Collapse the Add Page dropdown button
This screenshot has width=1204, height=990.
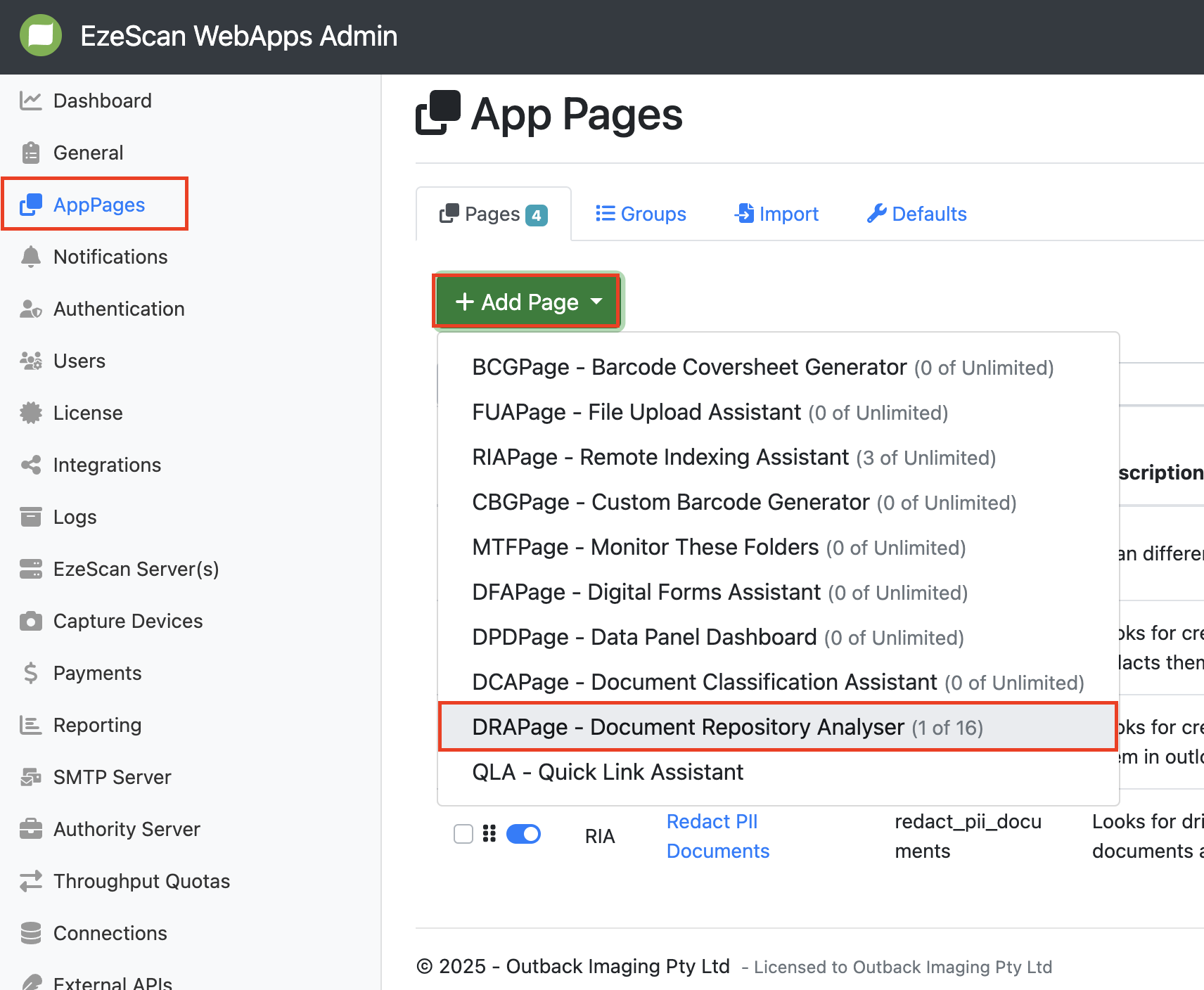click(x=527, y=302)
